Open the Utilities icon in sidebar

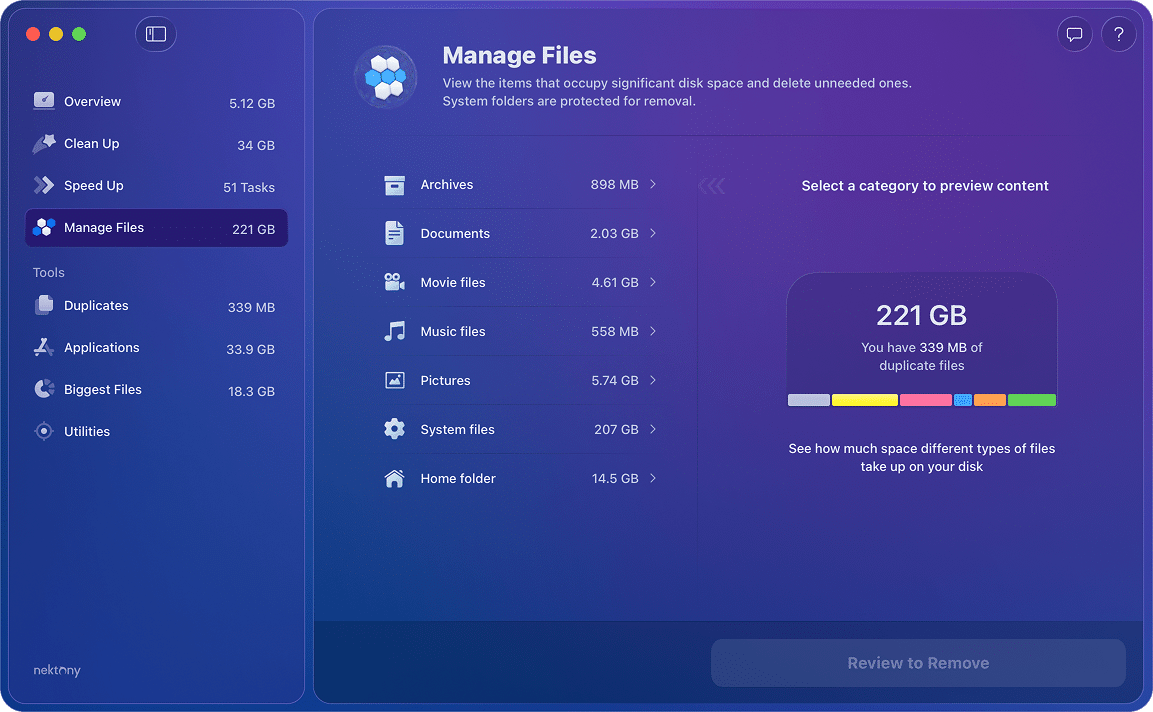point(44,431)
